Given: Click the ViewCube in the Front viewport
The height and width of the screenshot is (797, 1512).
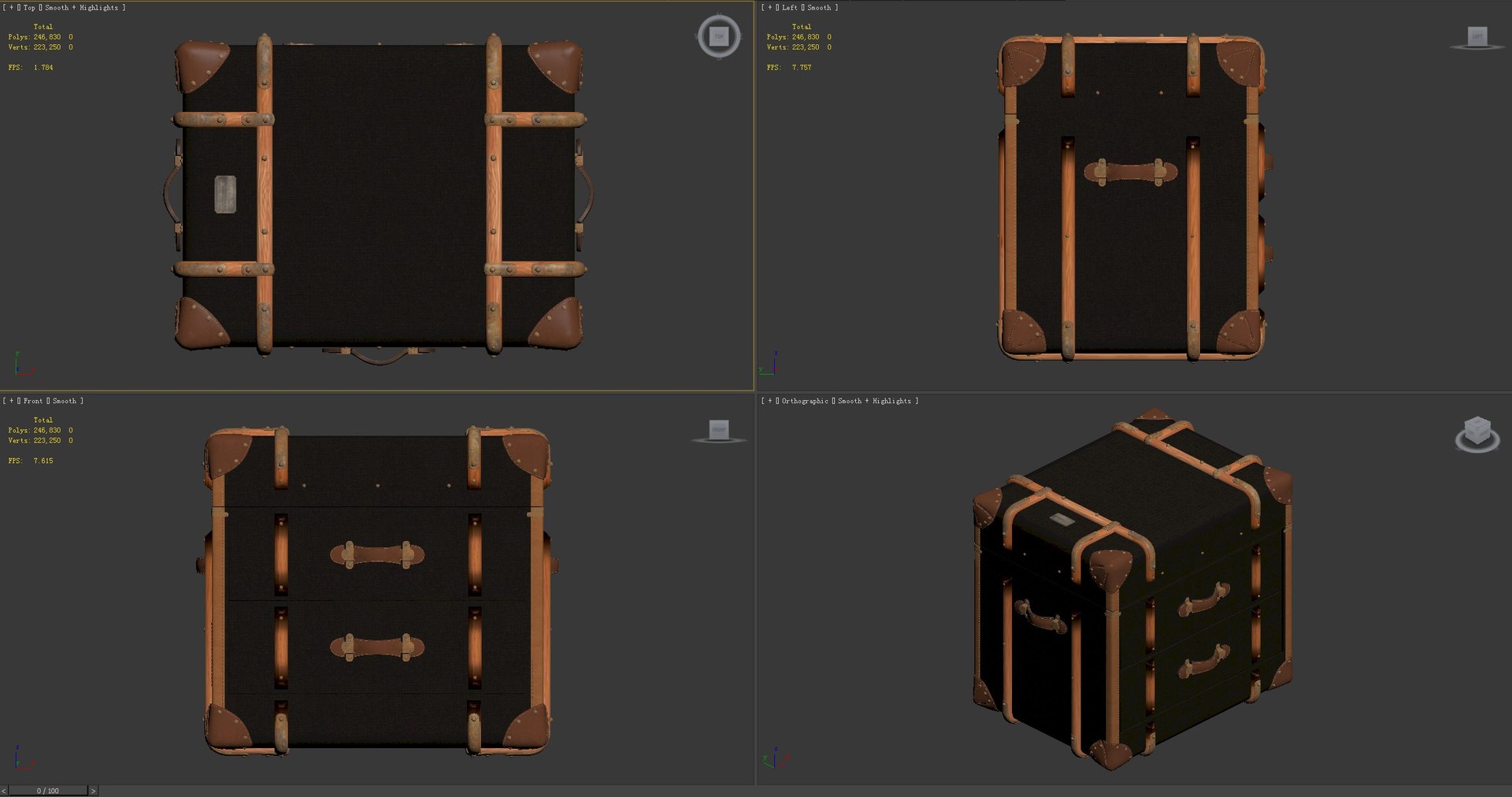Looking at the screenshot, I should tap(719, 431).
